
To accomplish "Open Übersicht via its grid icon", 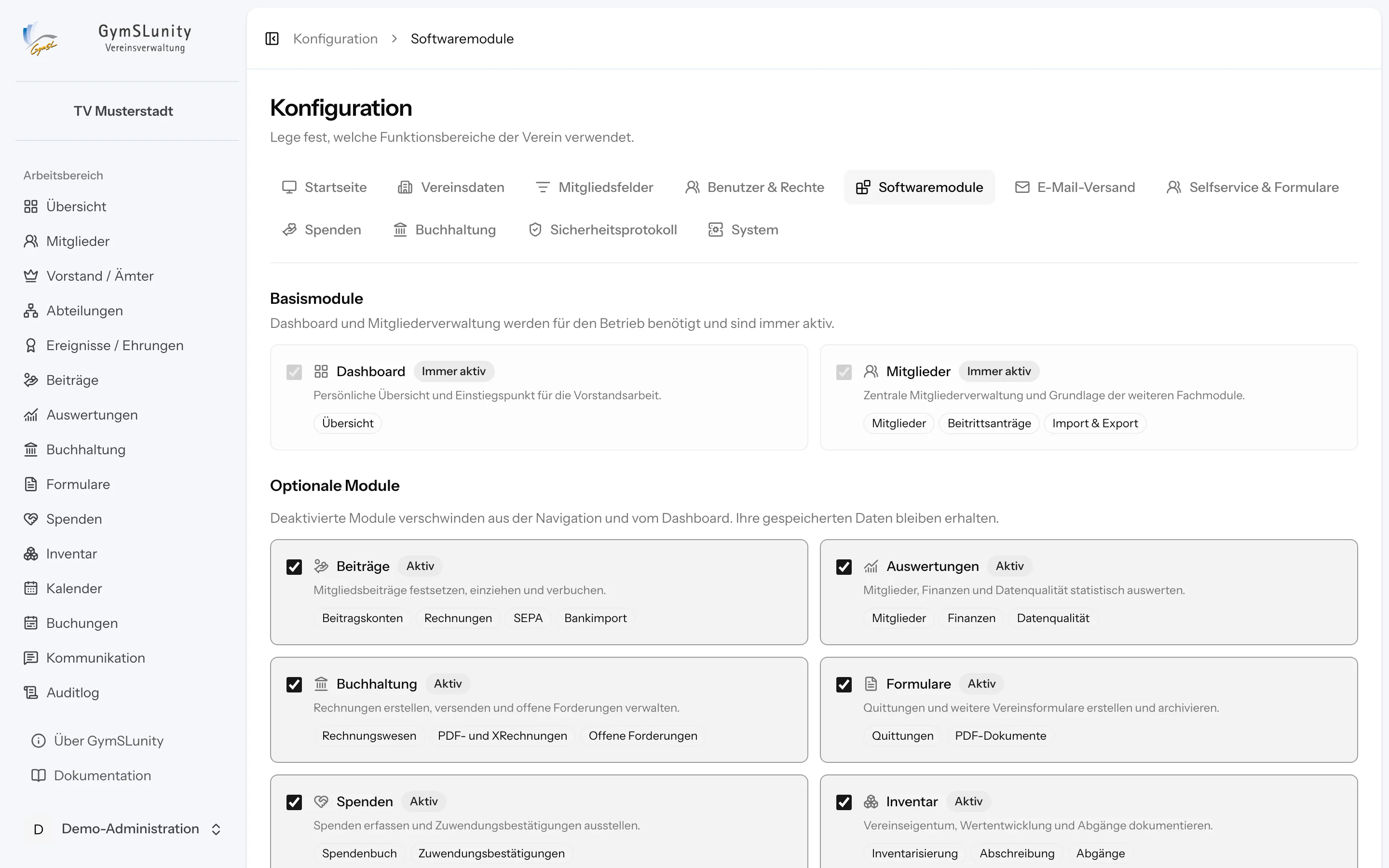I will pyautogui.click(x=31, y=207).
